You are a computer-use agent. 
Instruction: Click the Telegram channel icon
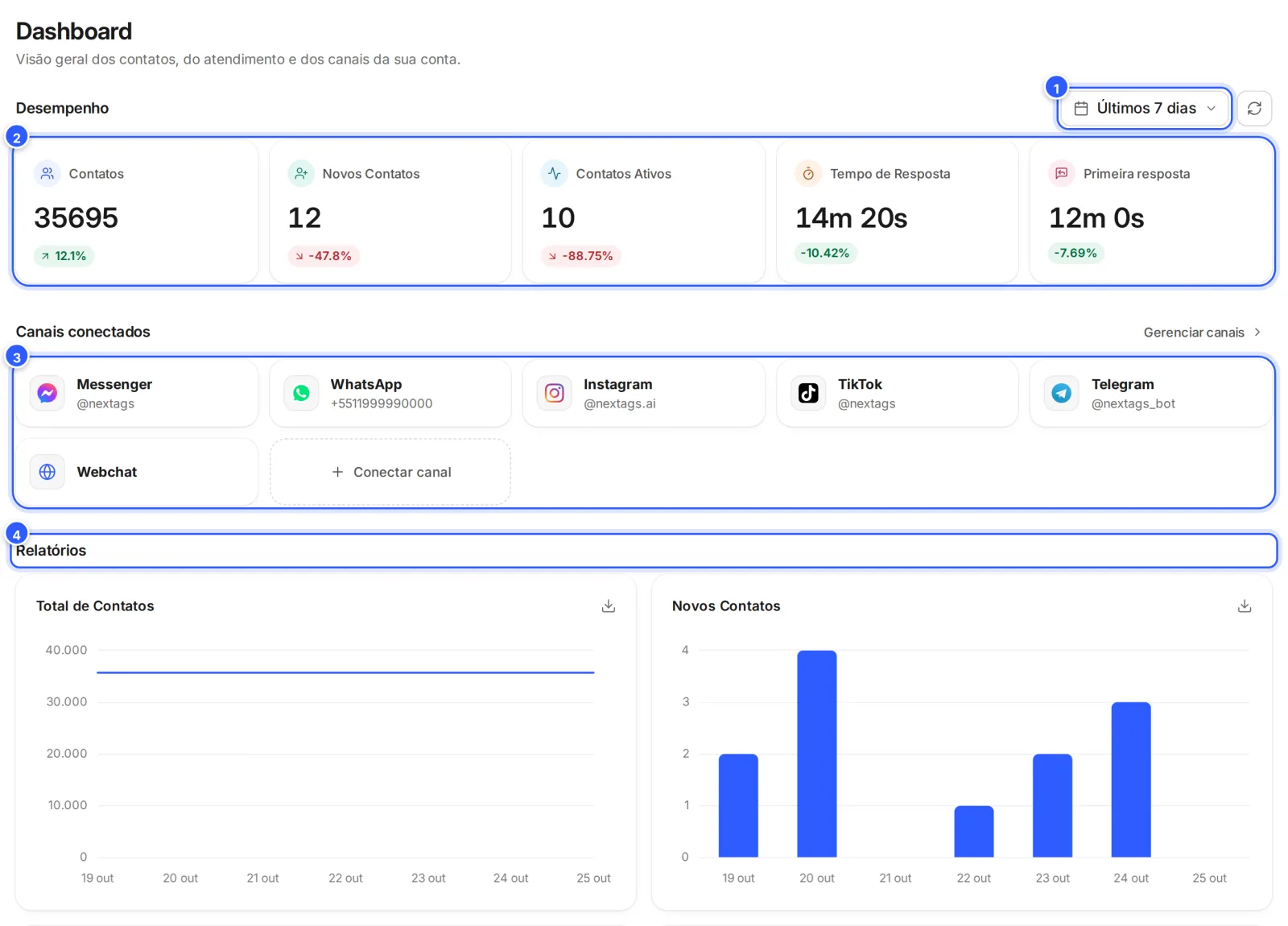(x=1062, y=393)
